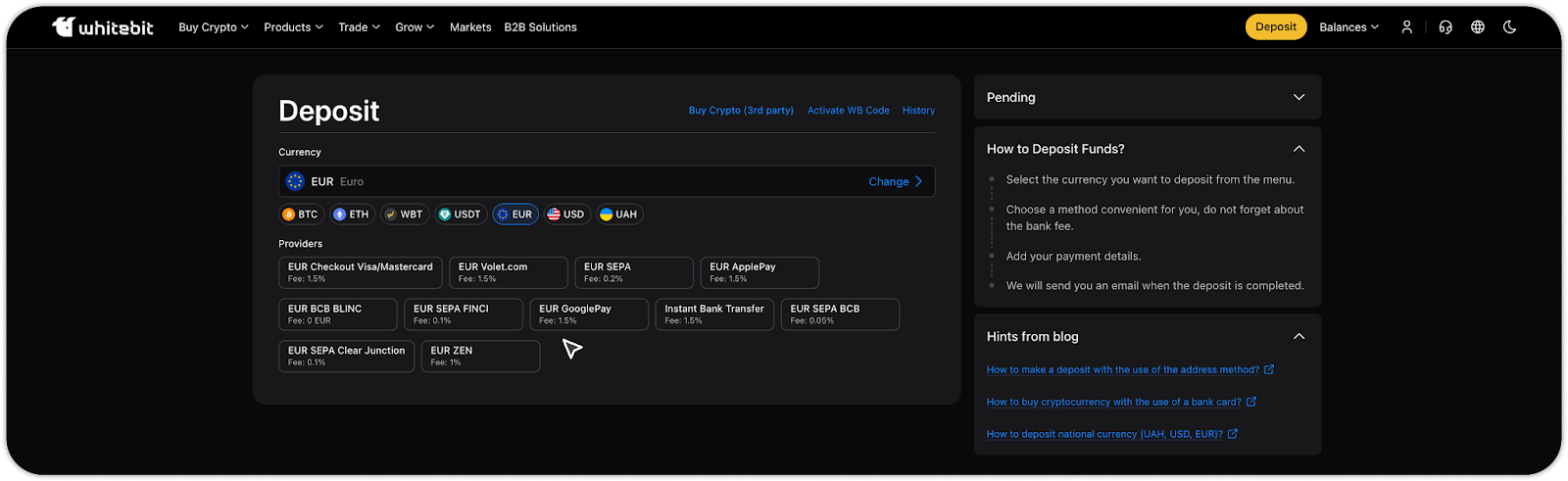Choose the USDT currency chip
1568x481 pixels.
[460, 215]
